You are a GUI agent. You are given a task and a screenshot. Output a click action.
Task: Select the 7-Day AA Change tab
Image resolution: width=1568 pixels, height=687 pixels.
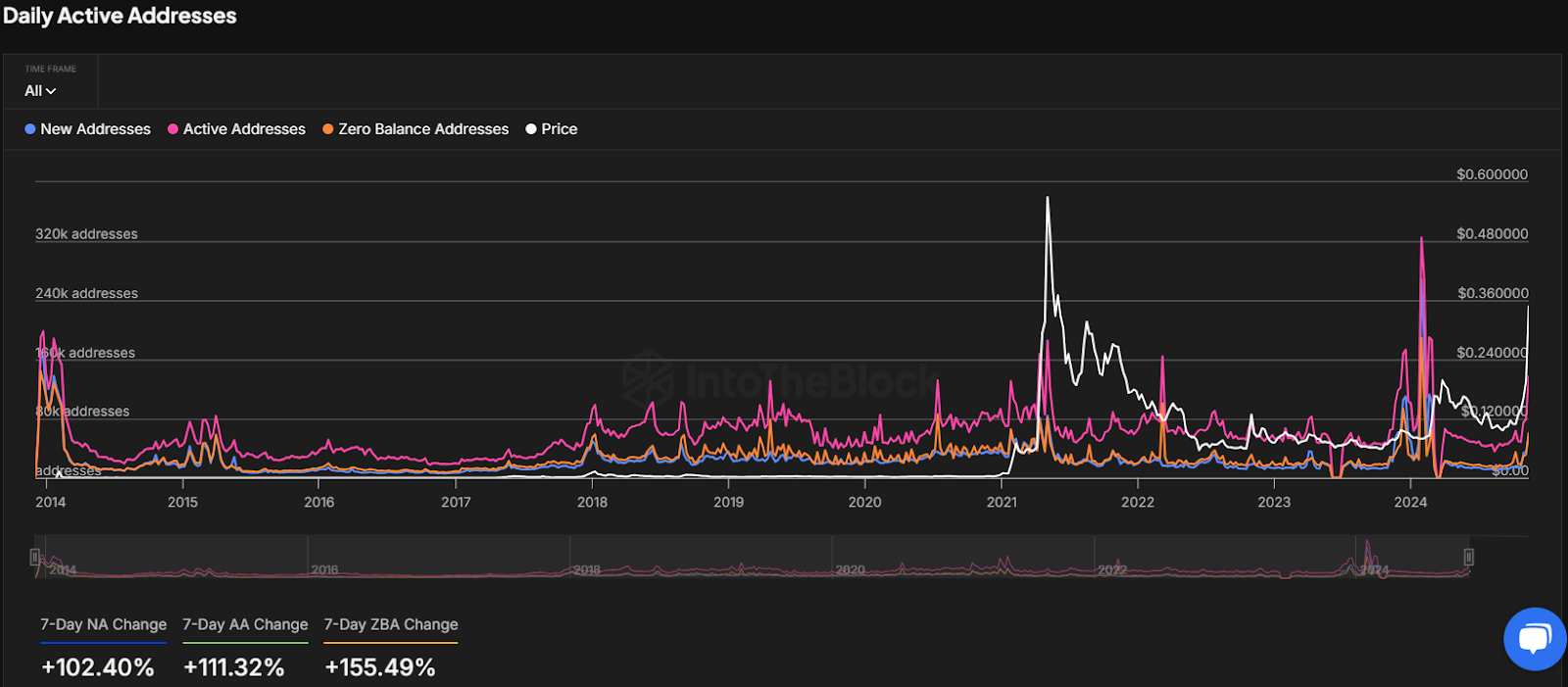[245, 625]
